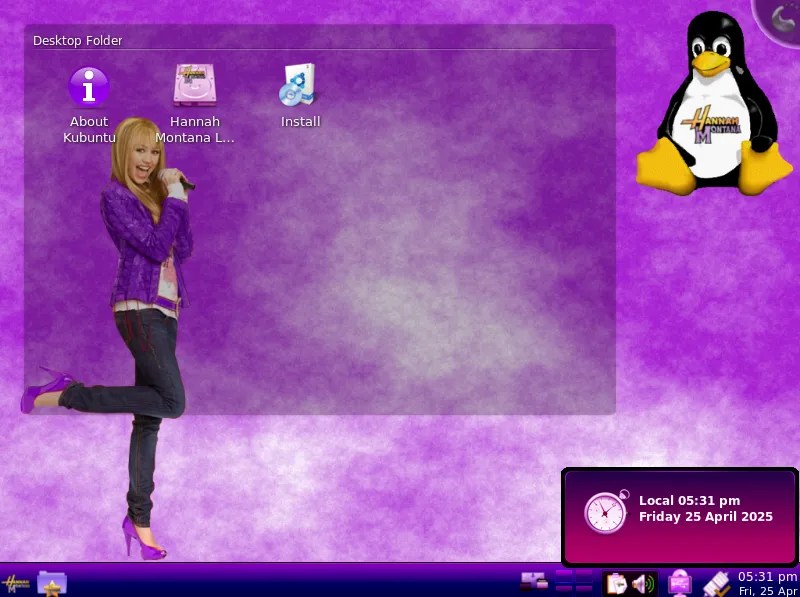Click the speaker volume tray icon
The image size is (800, 597).
click(x=643, y=583)
